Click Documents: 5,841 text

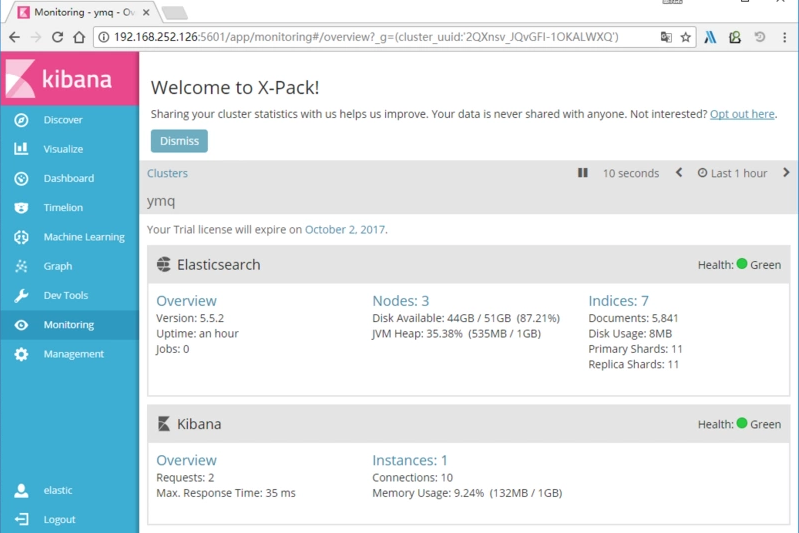[x=633, y=318]
